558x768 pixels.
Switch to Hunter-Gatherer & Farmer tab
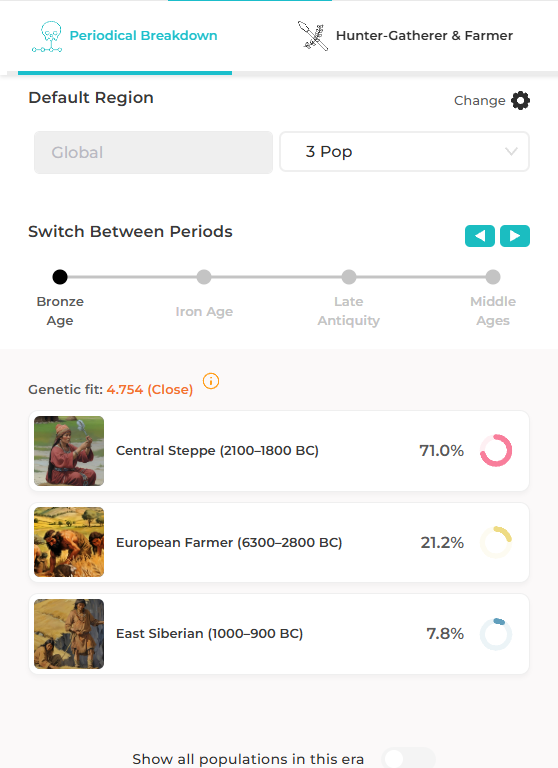[405, 36]
